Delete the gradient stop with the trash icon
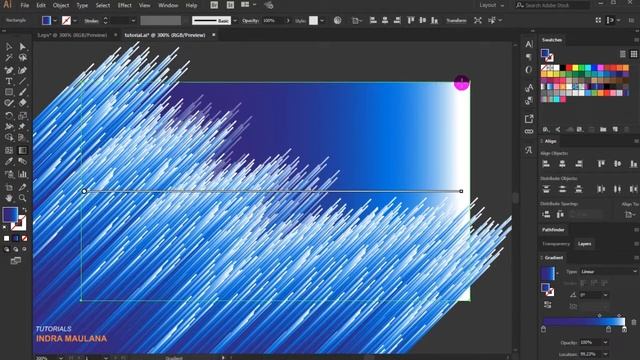This screenshot has width=640, height=360. [633, 322]
